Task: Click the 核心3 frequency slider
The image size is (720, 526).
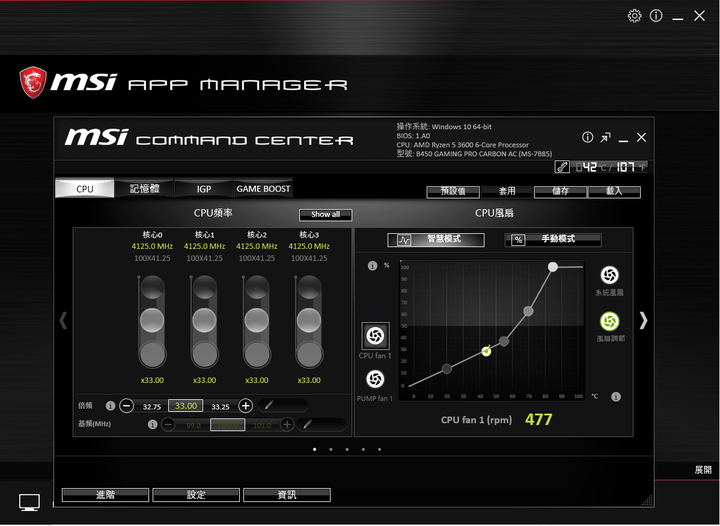Action: point(309,321)
